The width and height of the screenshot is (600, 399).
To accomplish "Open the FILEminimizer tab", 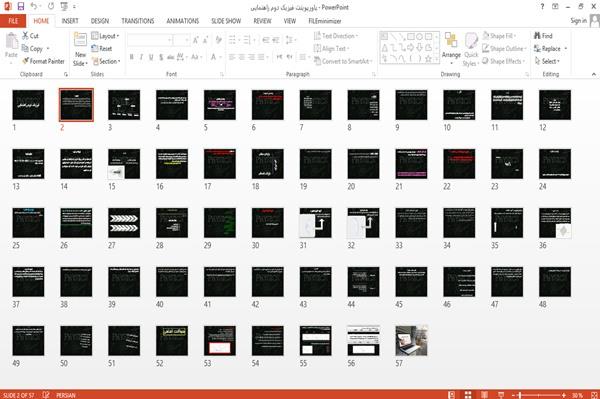I will point(324,21).
